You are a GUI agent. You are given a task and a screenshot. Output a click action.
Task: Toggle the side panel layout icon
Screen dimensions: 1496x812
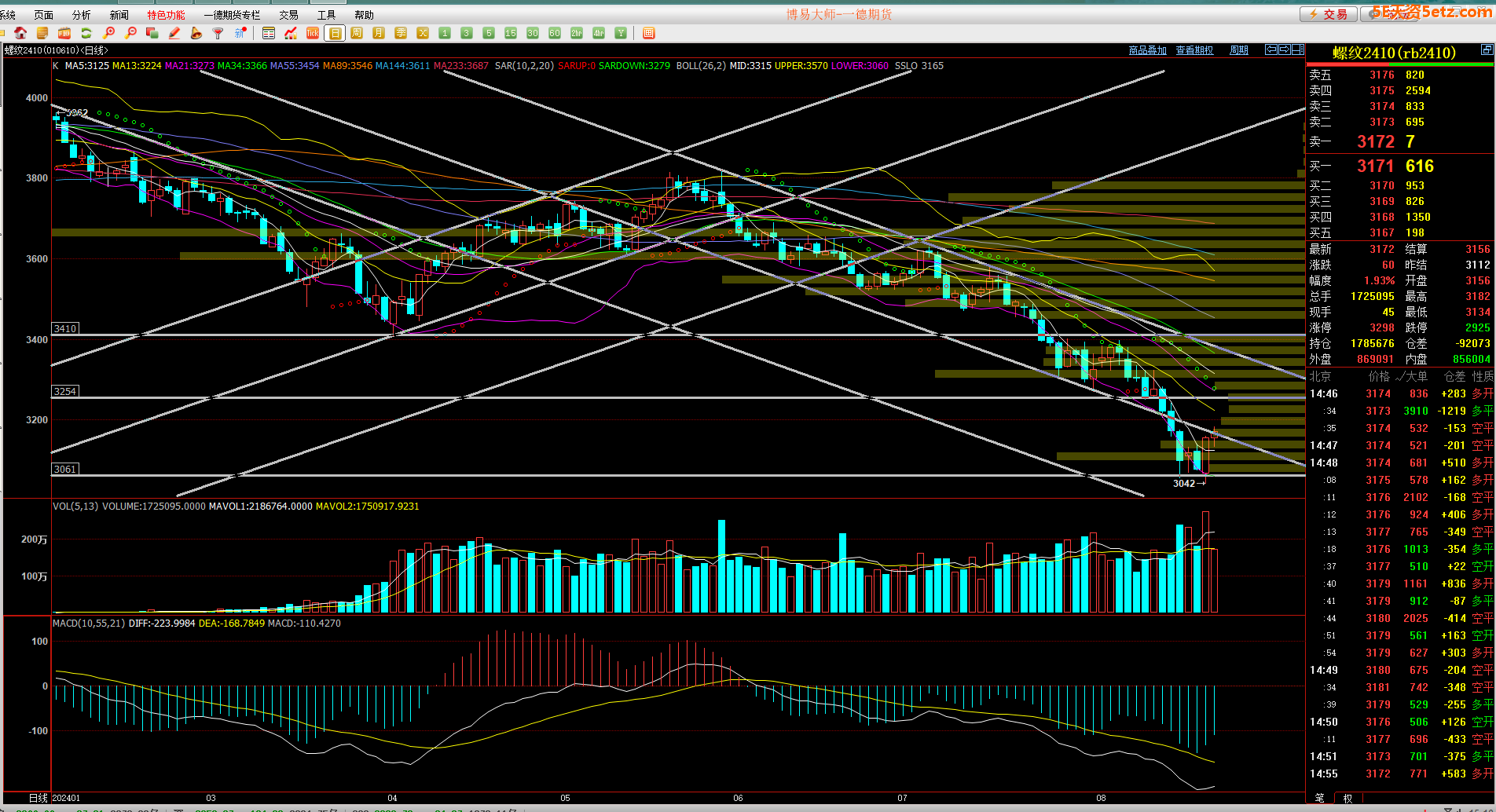point(1297,49)
